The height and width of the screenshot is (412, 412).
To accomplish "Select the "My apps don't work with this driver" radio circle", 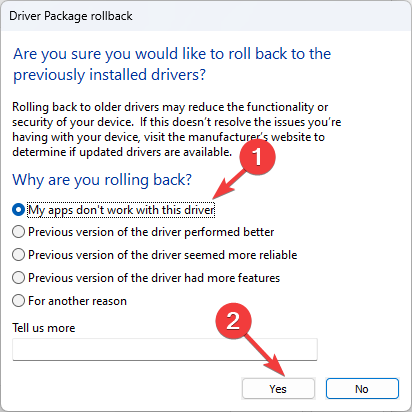I will (x=18, y=210).
